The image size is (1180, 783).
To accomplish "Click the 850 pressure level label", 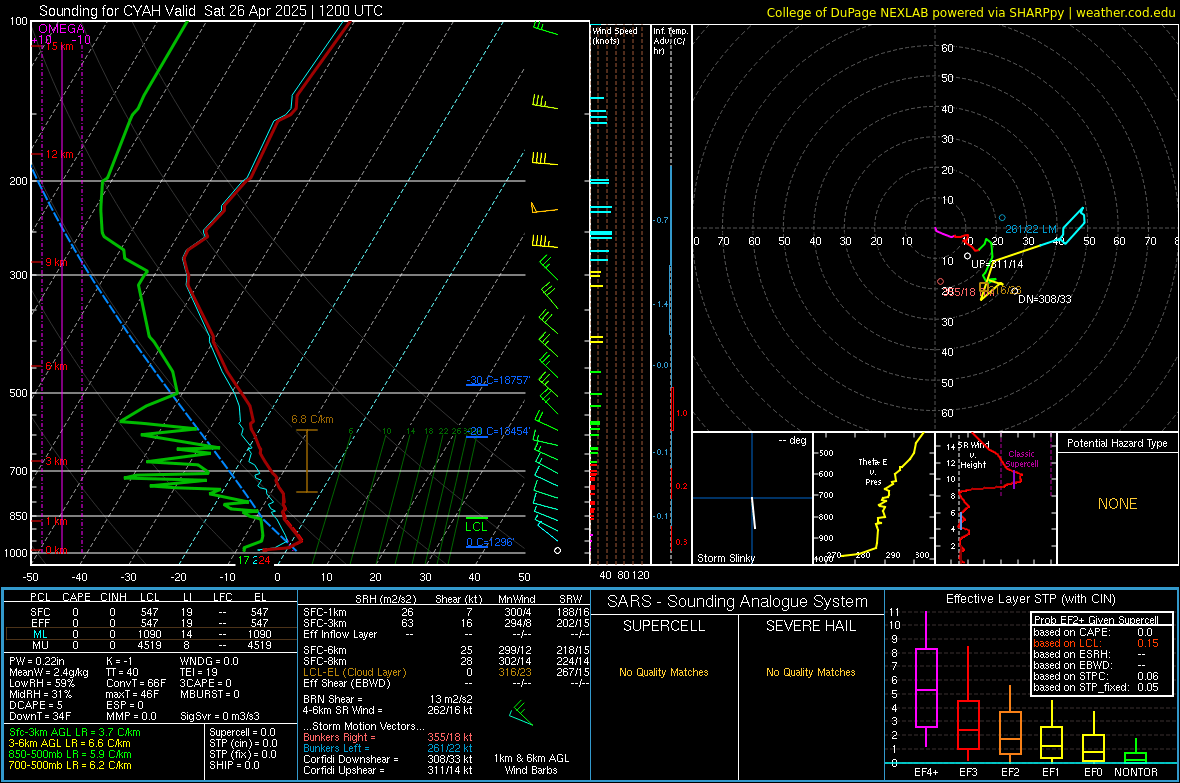I will pyautogui.click(x=18, y=516).
